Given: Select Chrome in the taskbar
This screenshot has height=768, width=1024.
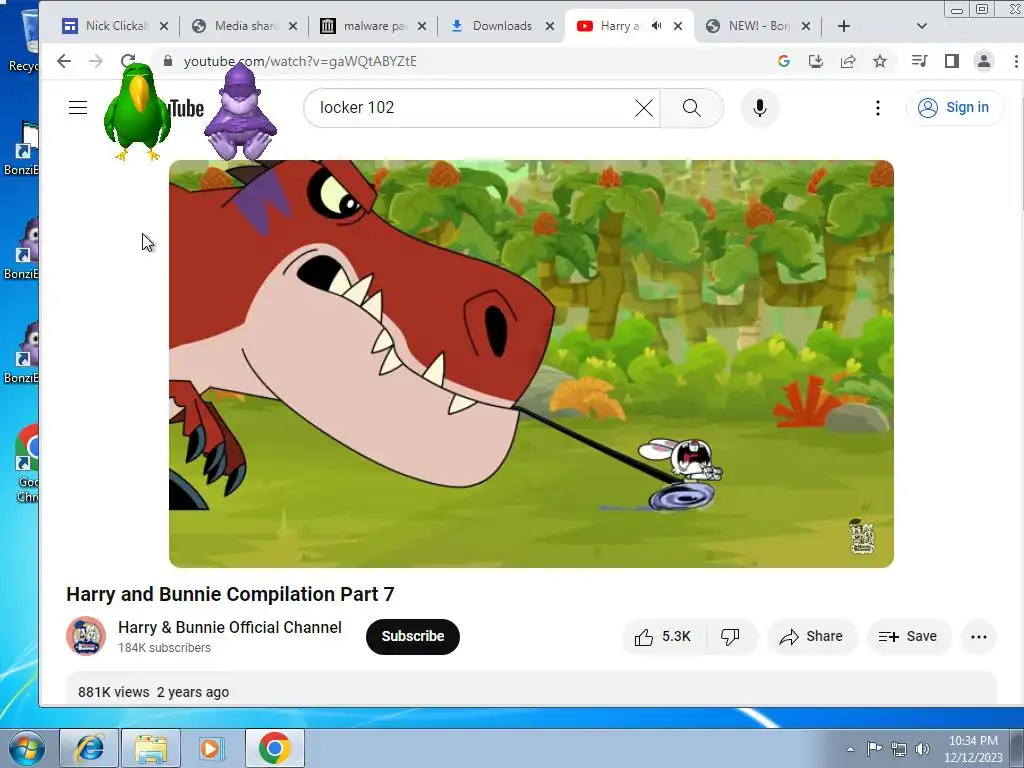Looking at the screenshot, I should tap(274, 748).
